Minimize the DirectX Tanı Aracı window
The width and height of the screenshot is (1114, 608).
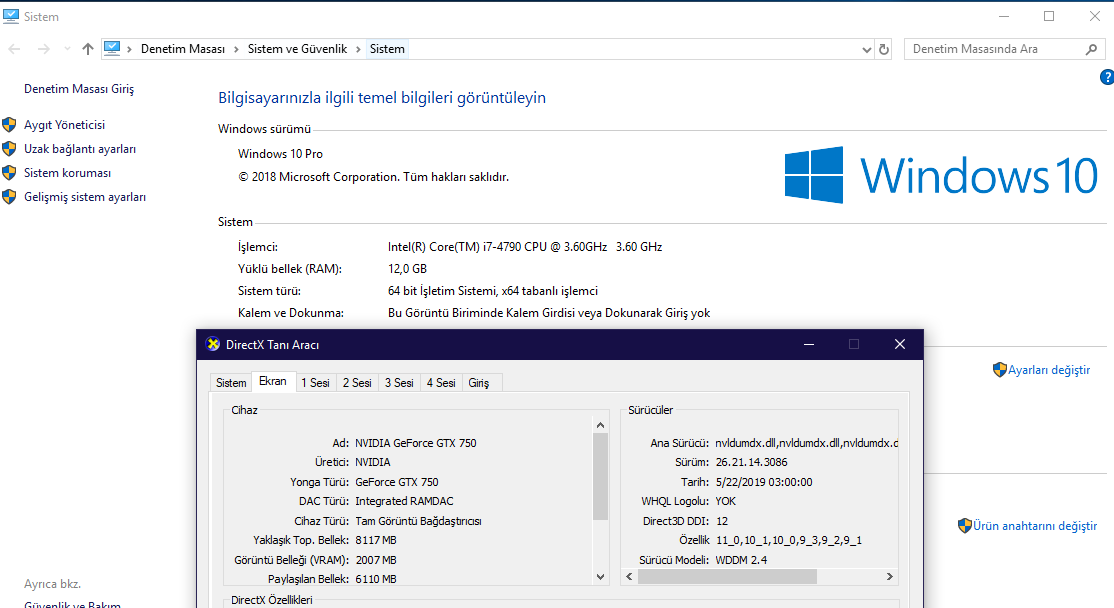coord(809,344)
